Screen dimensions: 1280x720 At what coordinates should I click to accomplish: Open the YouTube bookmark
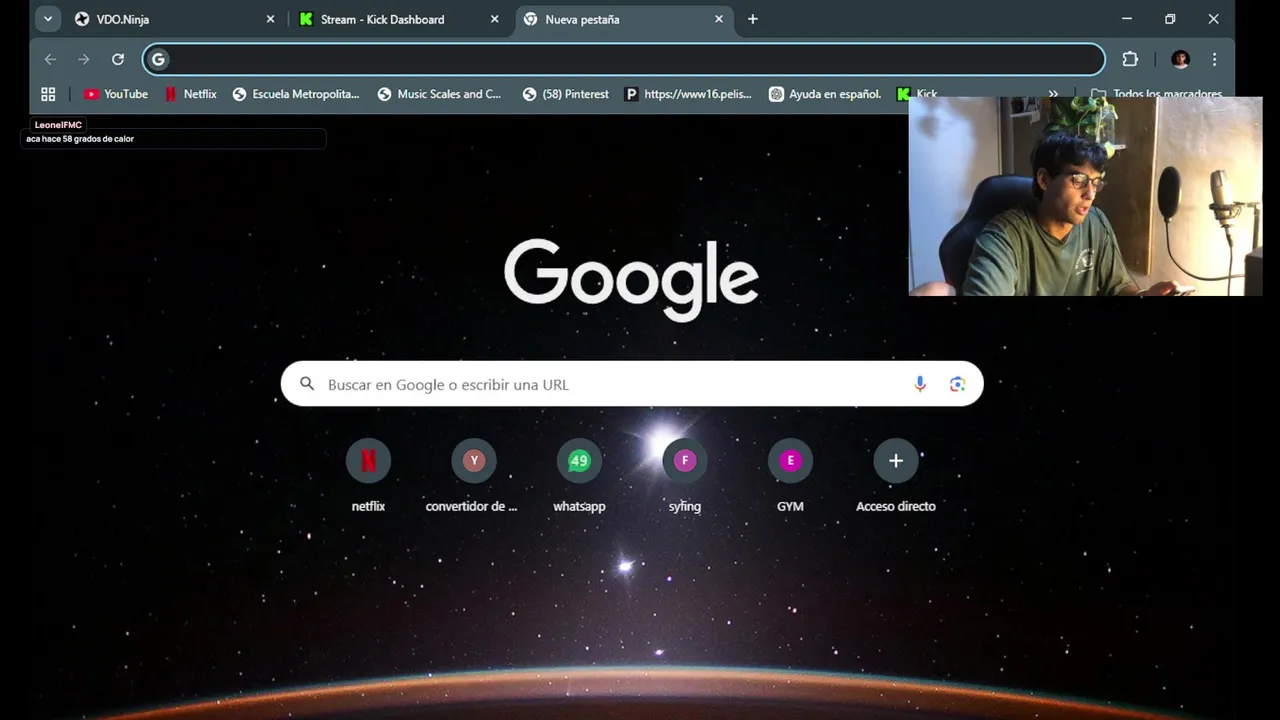116,94
